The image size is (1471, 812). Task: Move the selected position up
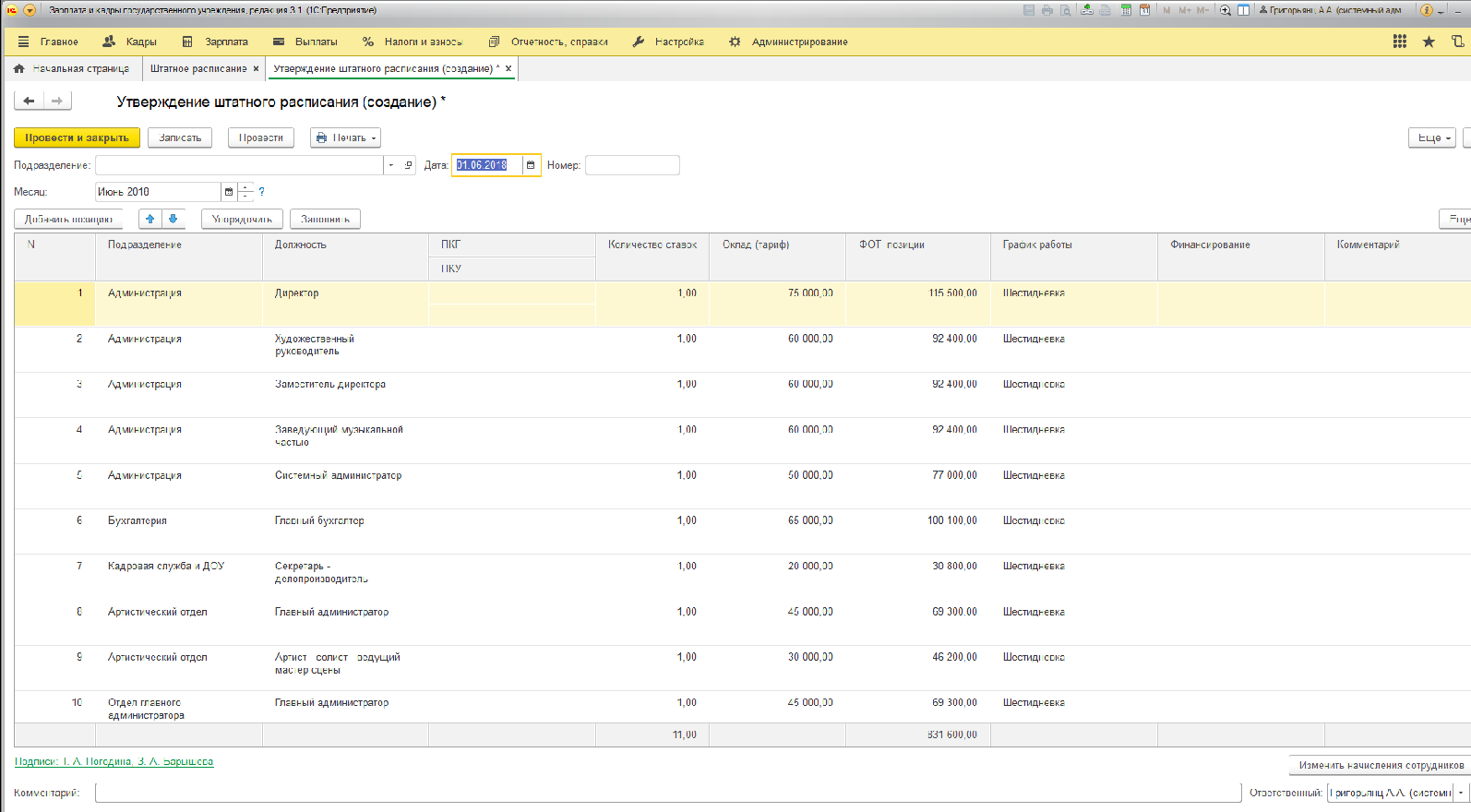149,219
